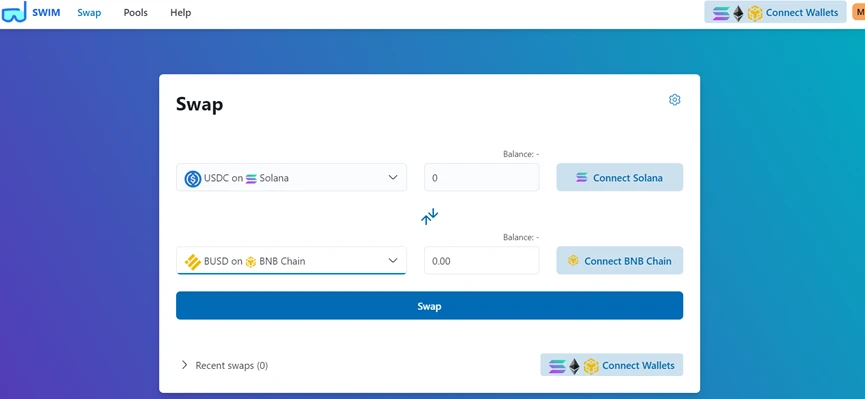Flip tokens with the swap arrows icon

(429, 216)
